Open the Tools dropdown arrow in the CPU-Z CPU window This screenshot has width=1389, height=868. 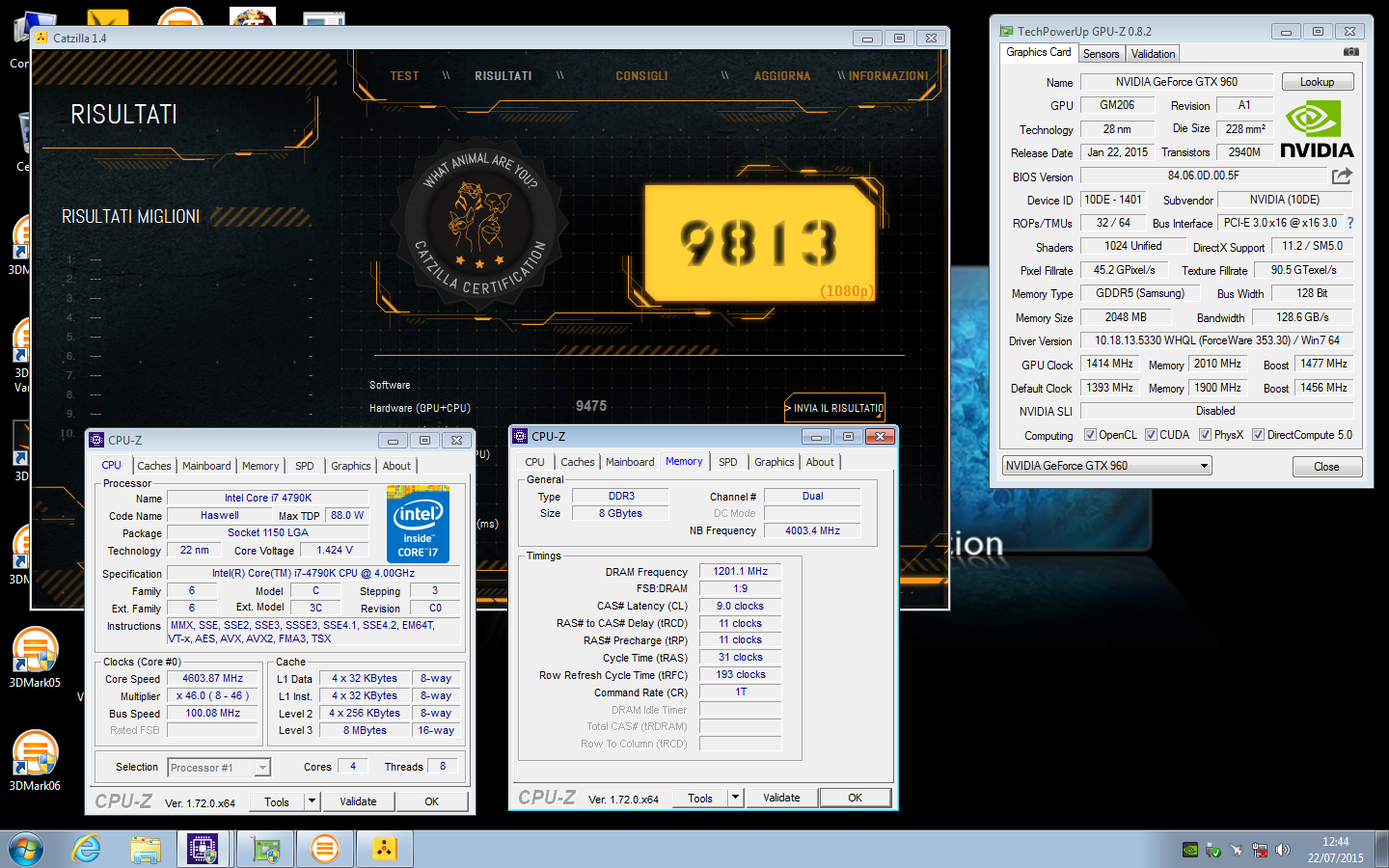[312, 801]
